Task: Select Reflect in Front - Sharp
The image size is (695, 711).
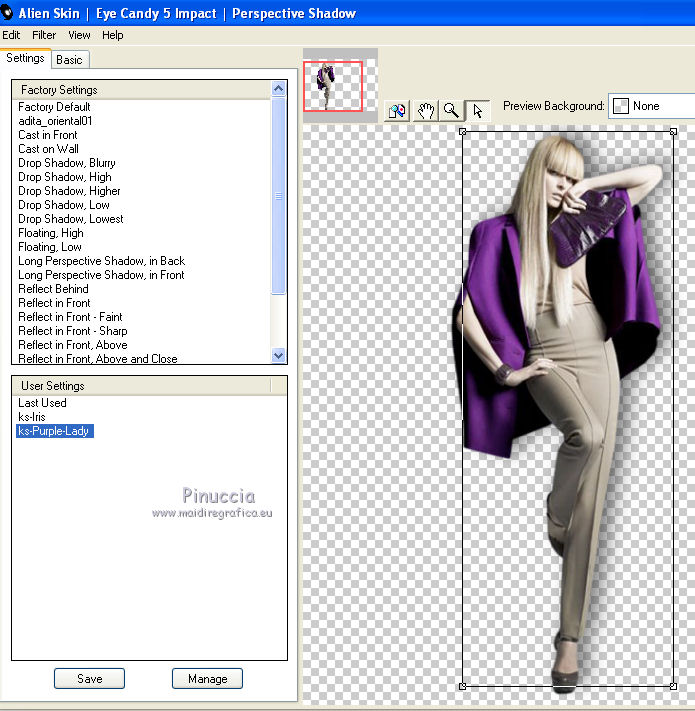Action: 73,331
